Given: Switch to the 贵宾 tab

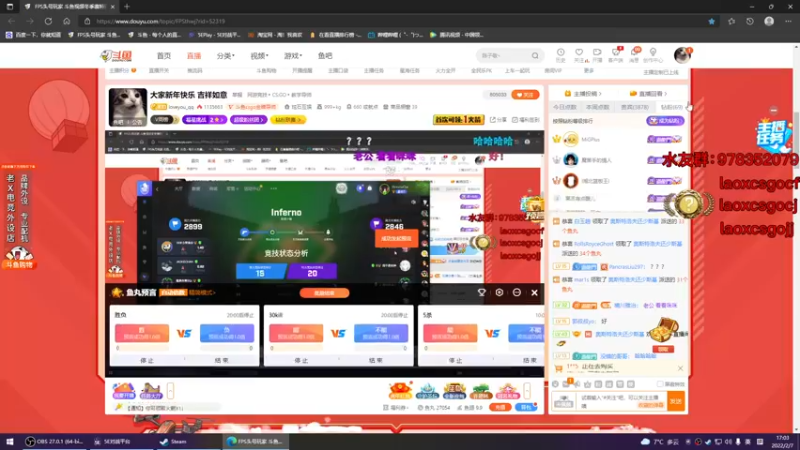Looking at the screenshot, I should 635,107.
